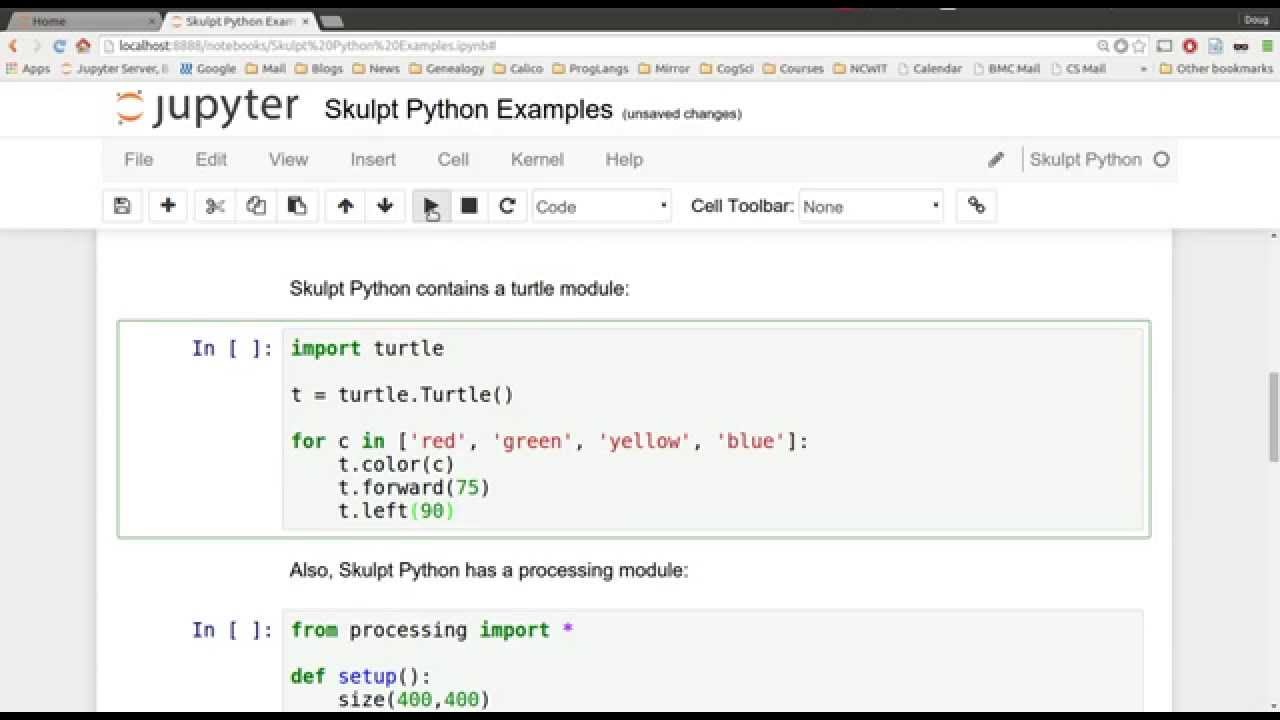The height and width of the screenshot is (720, 1280).
Task: Go back with the browser back arrow
Action: (13, 46)
